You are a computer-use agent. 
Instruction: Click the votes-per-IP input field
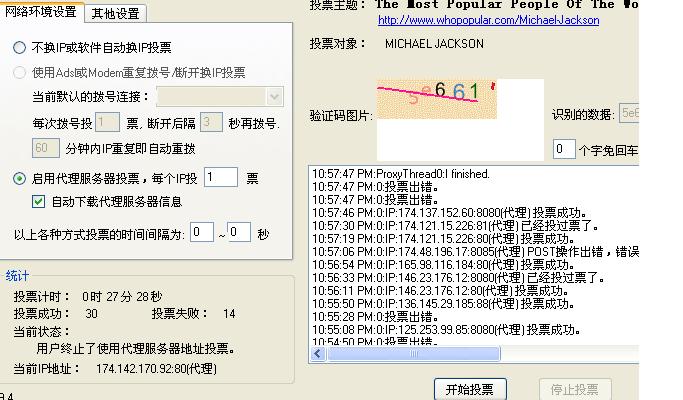[x=220, y=178]
